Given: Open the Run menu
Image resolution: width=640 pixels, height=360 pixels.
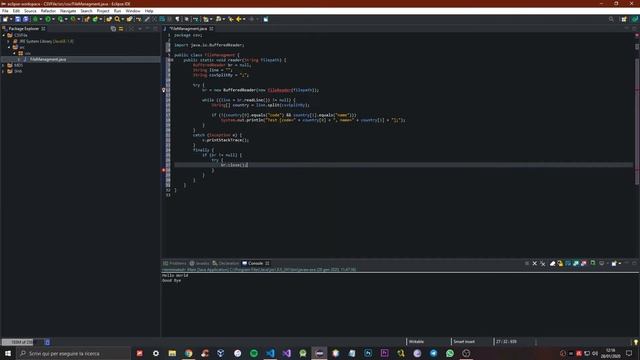Looking at the screenshot, I should pos(118,11).
